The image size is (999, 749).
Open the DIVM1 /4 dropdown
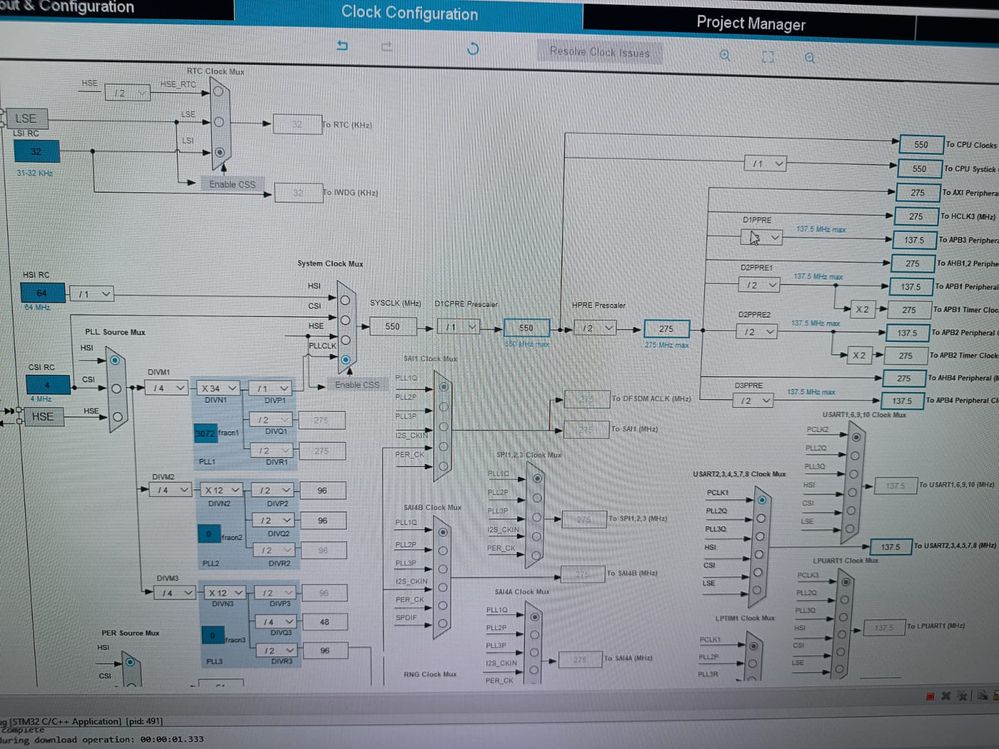tap(166, 387)
